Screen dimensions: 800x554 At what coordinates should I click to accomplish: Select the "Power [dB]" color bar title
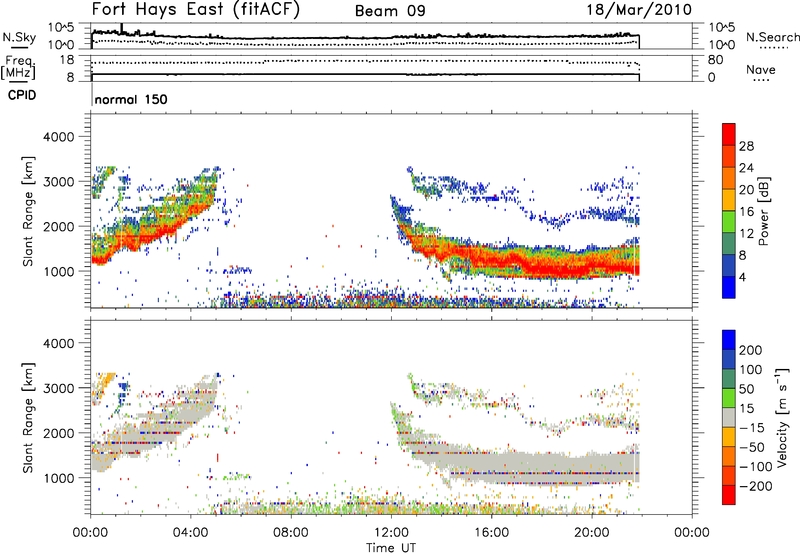coord(763,211)
